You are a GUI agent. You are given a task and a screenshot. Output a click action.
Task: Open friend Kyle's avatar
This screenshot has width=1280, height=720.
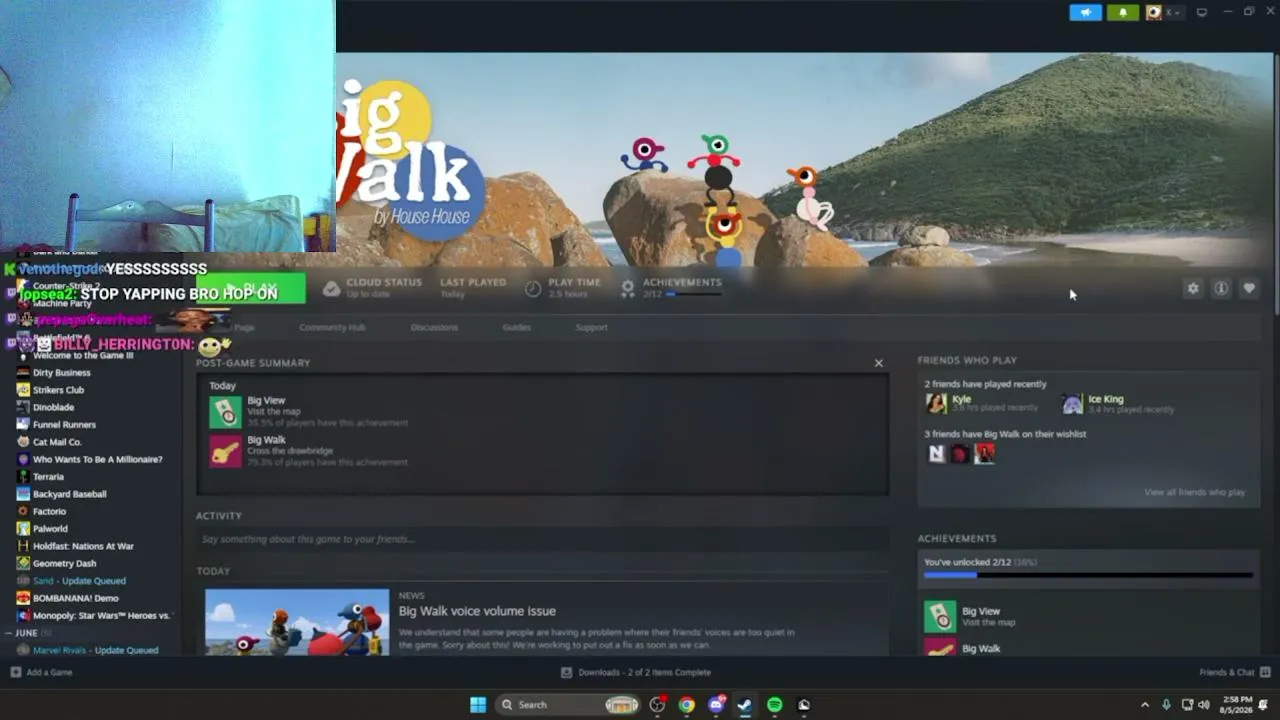936,403
